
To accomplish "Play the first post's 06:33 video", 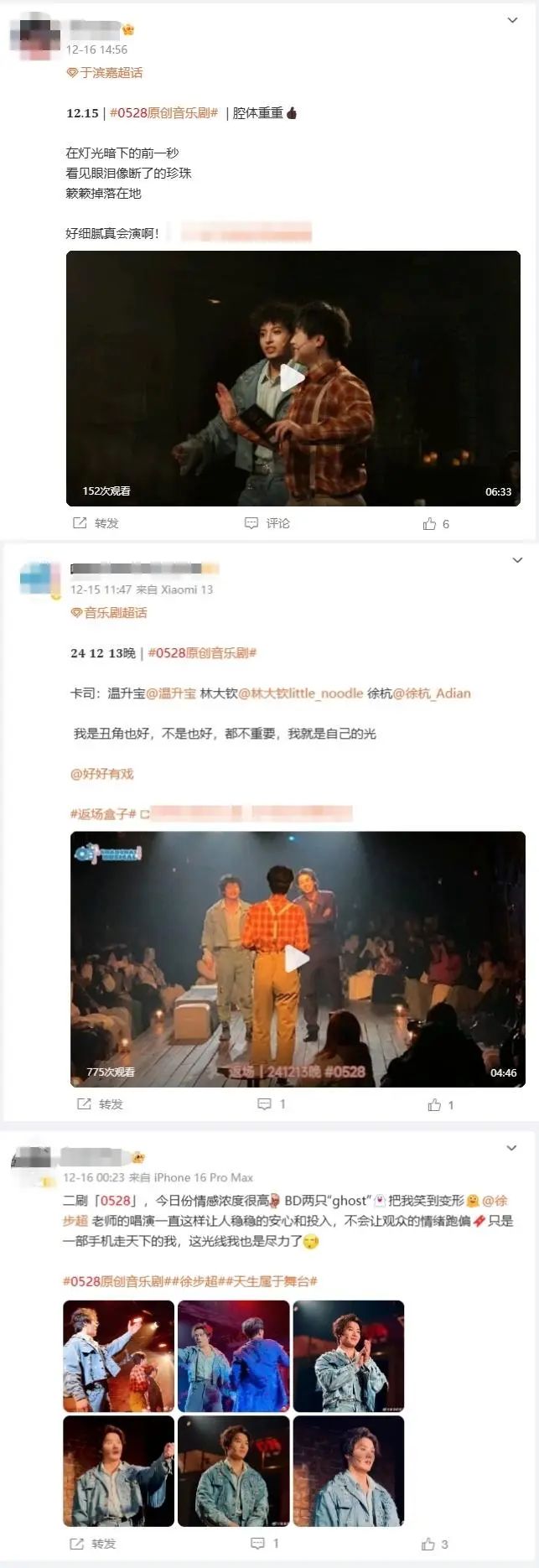I will click(x=293, y=377).
